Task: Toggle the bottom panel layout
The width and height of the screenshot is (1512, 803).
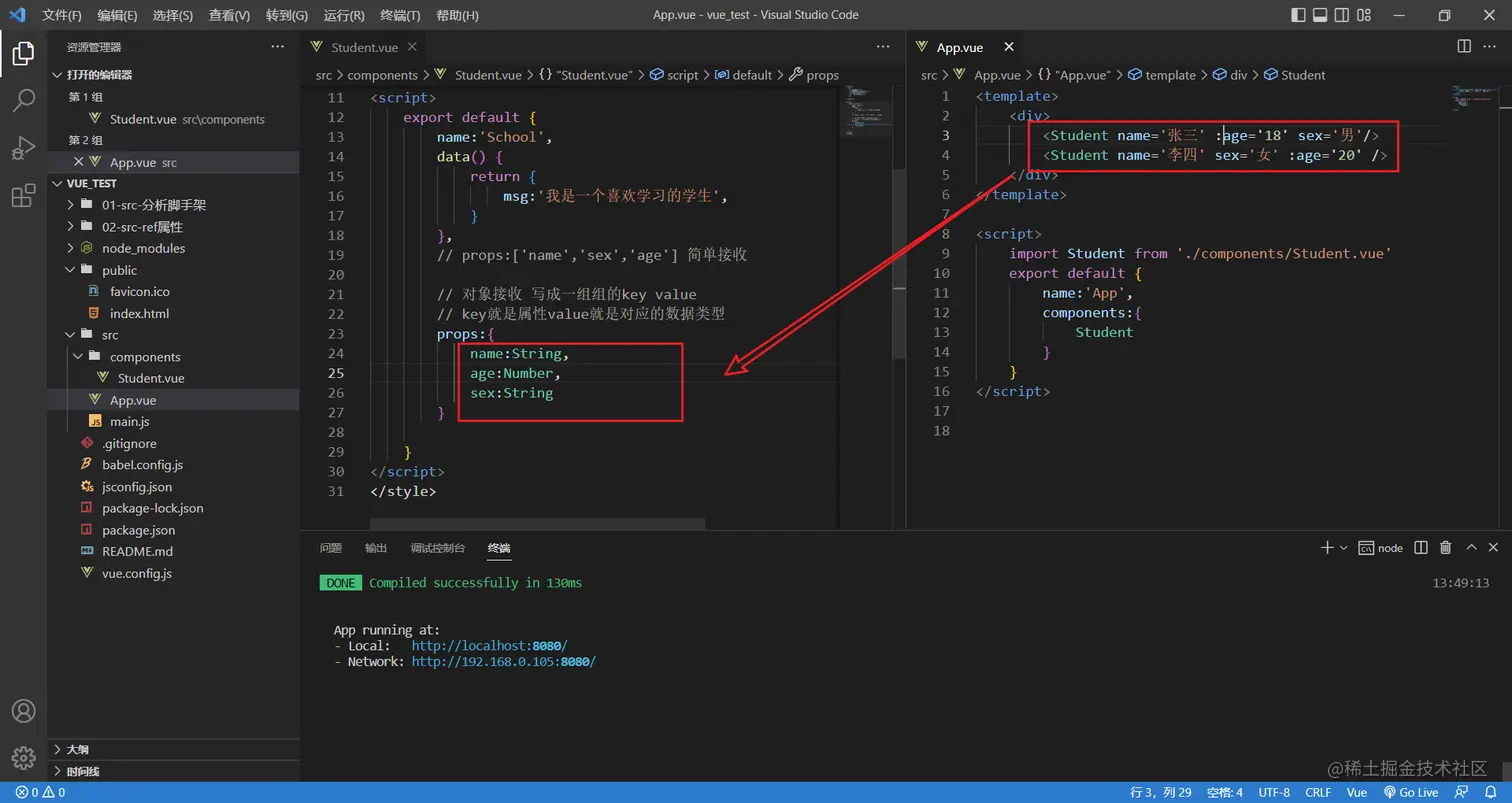Action: point(1320,15)
